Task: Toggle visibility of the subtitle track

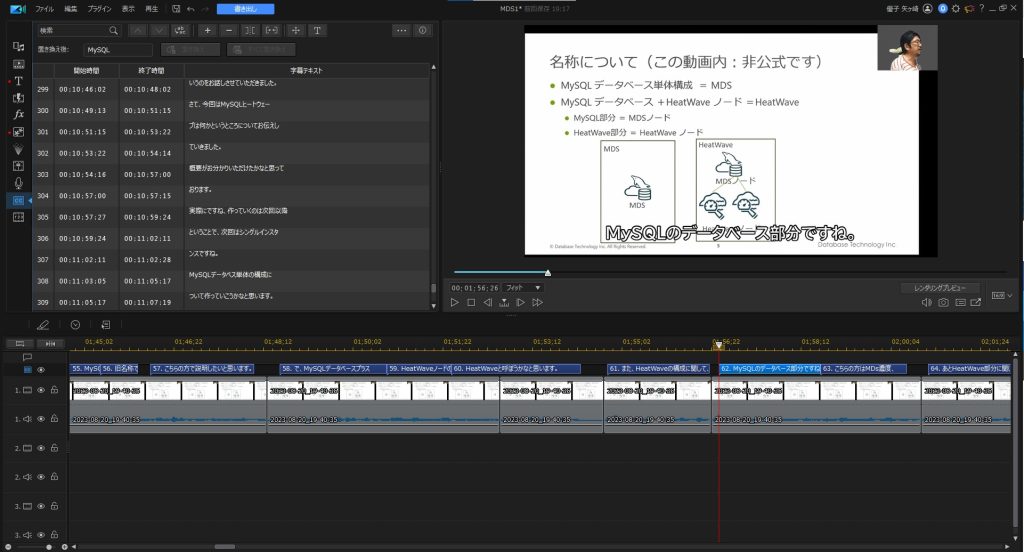Action: pos(41,370)
